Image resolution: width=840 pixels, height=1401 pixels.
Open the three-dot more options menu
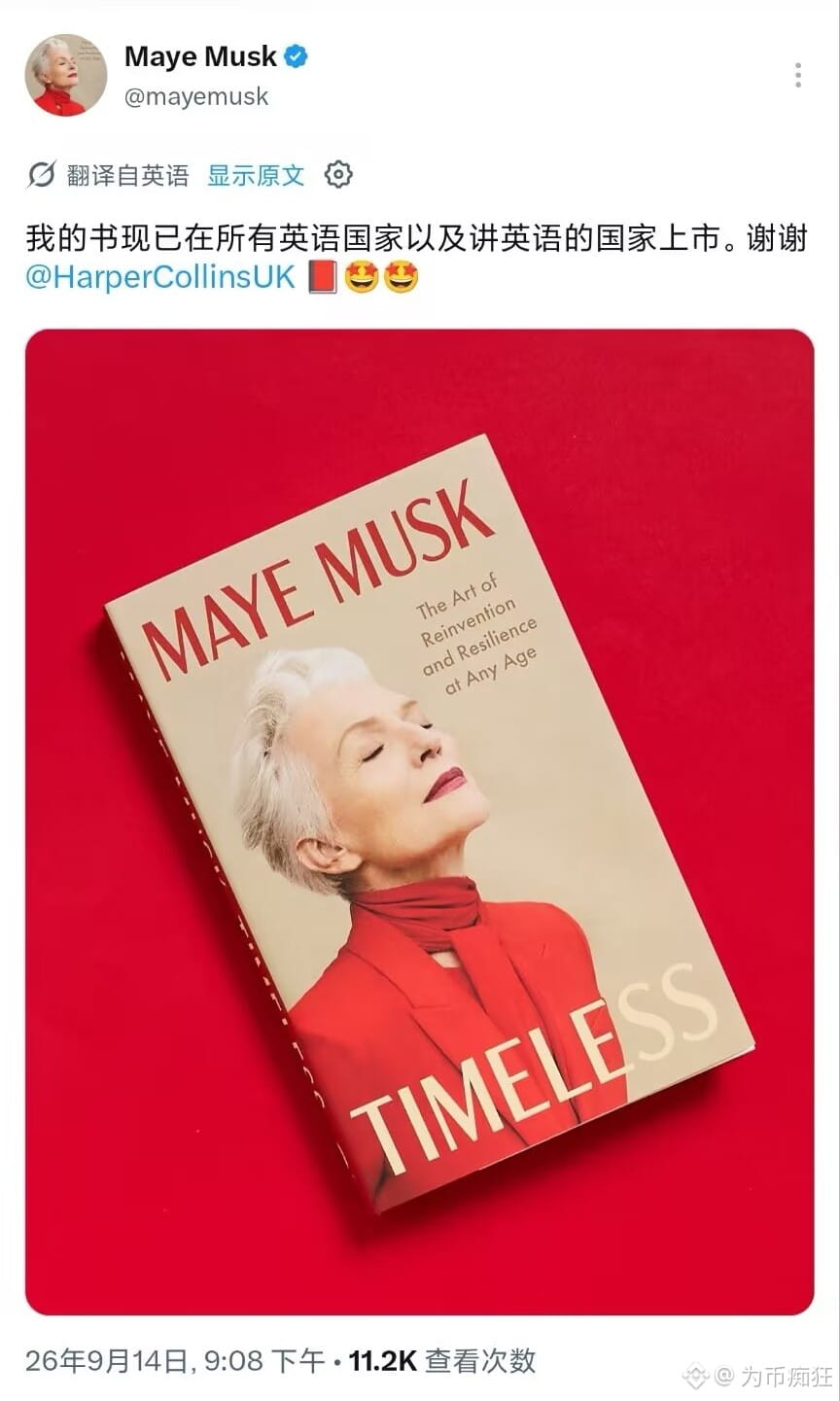(x=797, y=75)
